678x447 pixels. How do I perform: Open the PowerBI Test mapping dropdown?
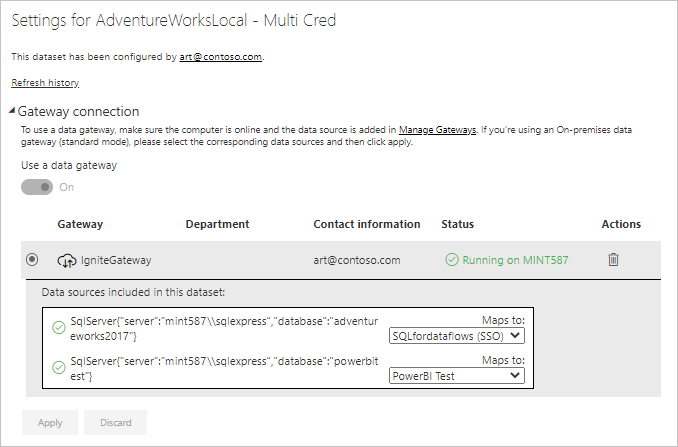pyautogui.click(x=457, y=375)
